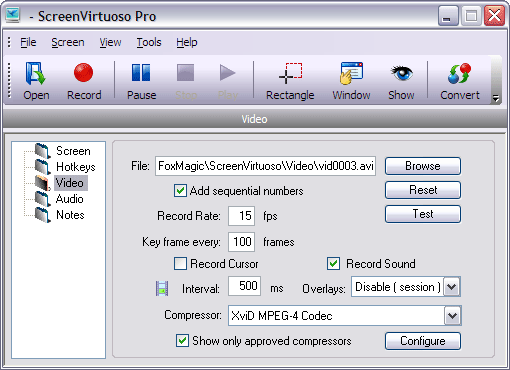The width and height of the screenshot is (510, 370).
Task: Click the Key frame every field
Action: [x=242, y=242]
